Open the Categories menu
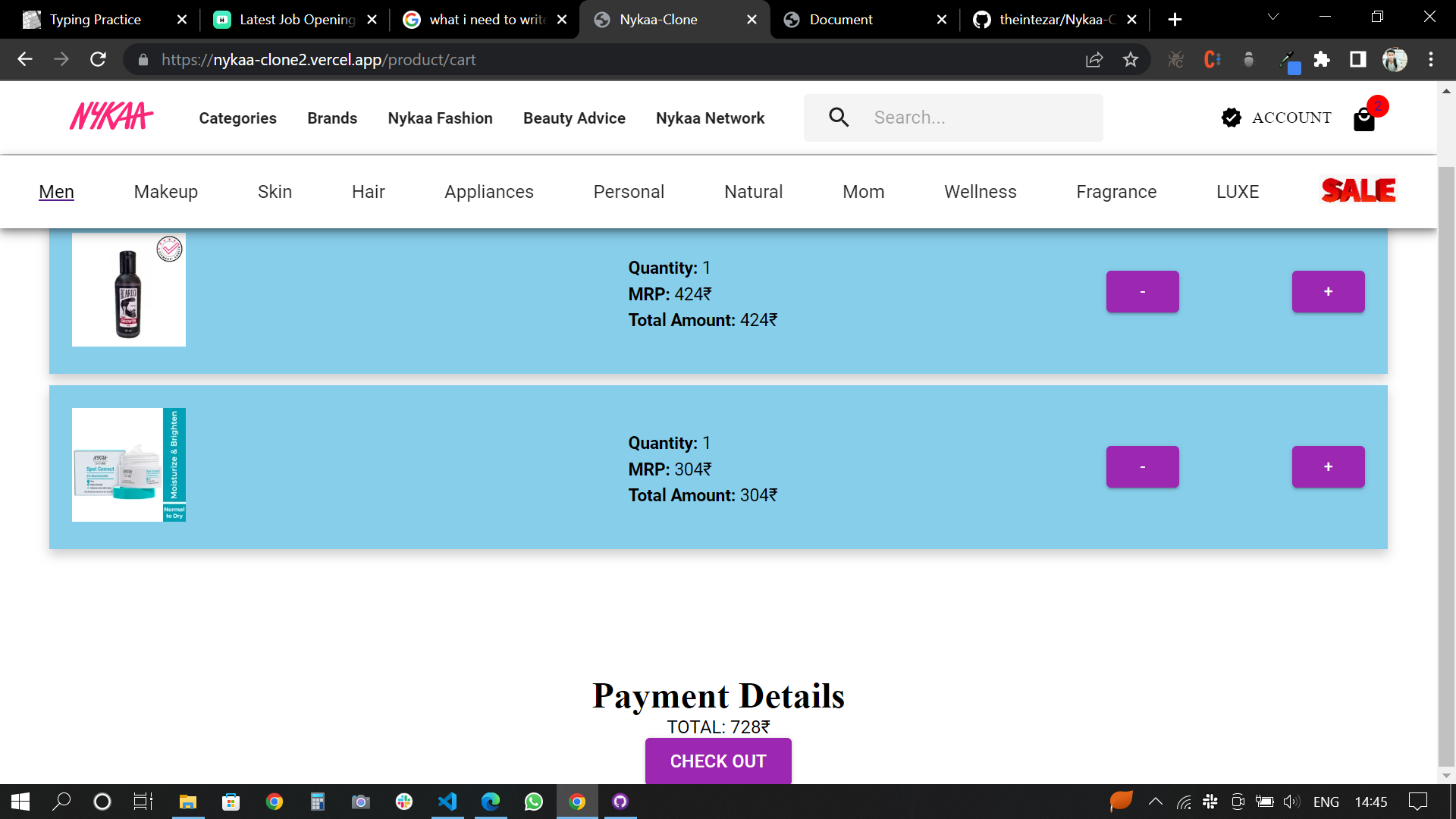This screenshot has width=1456, height=819. [237, 118]
